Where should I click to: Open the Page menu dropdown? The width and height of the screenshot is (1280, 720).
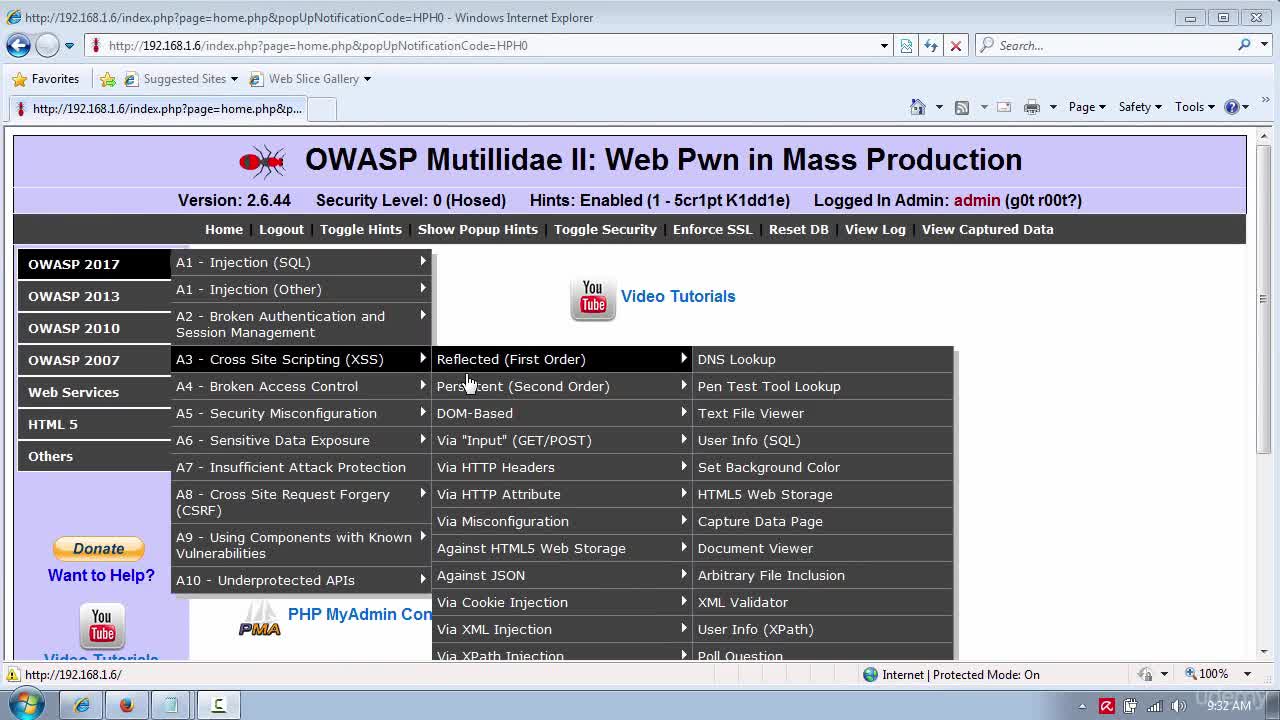click(x=1087, y=107)
